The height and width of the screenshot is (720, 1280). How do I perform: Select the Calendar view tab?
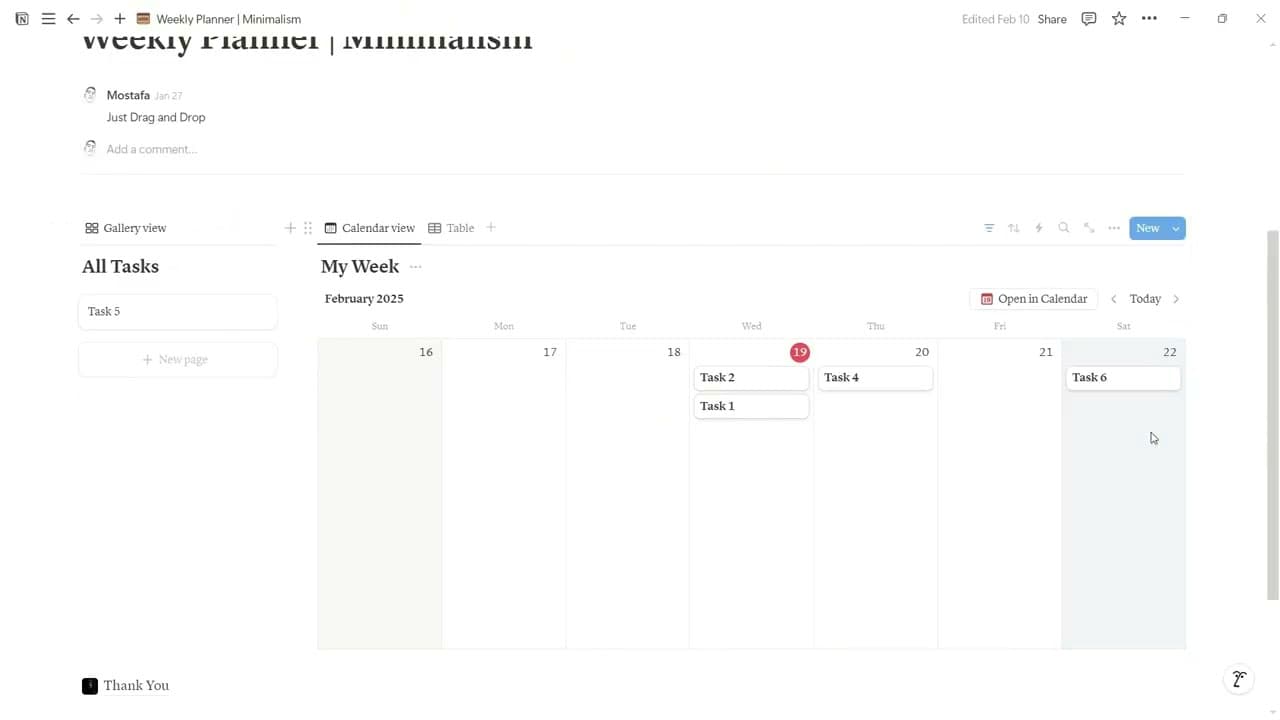click(369, 228)
